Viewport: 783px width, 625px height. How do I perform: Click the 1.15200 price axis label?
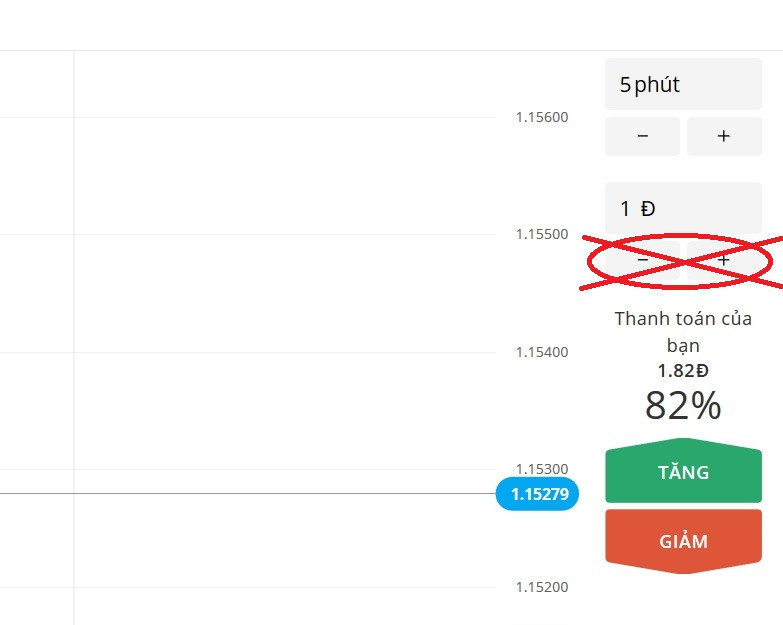point(542,587)
